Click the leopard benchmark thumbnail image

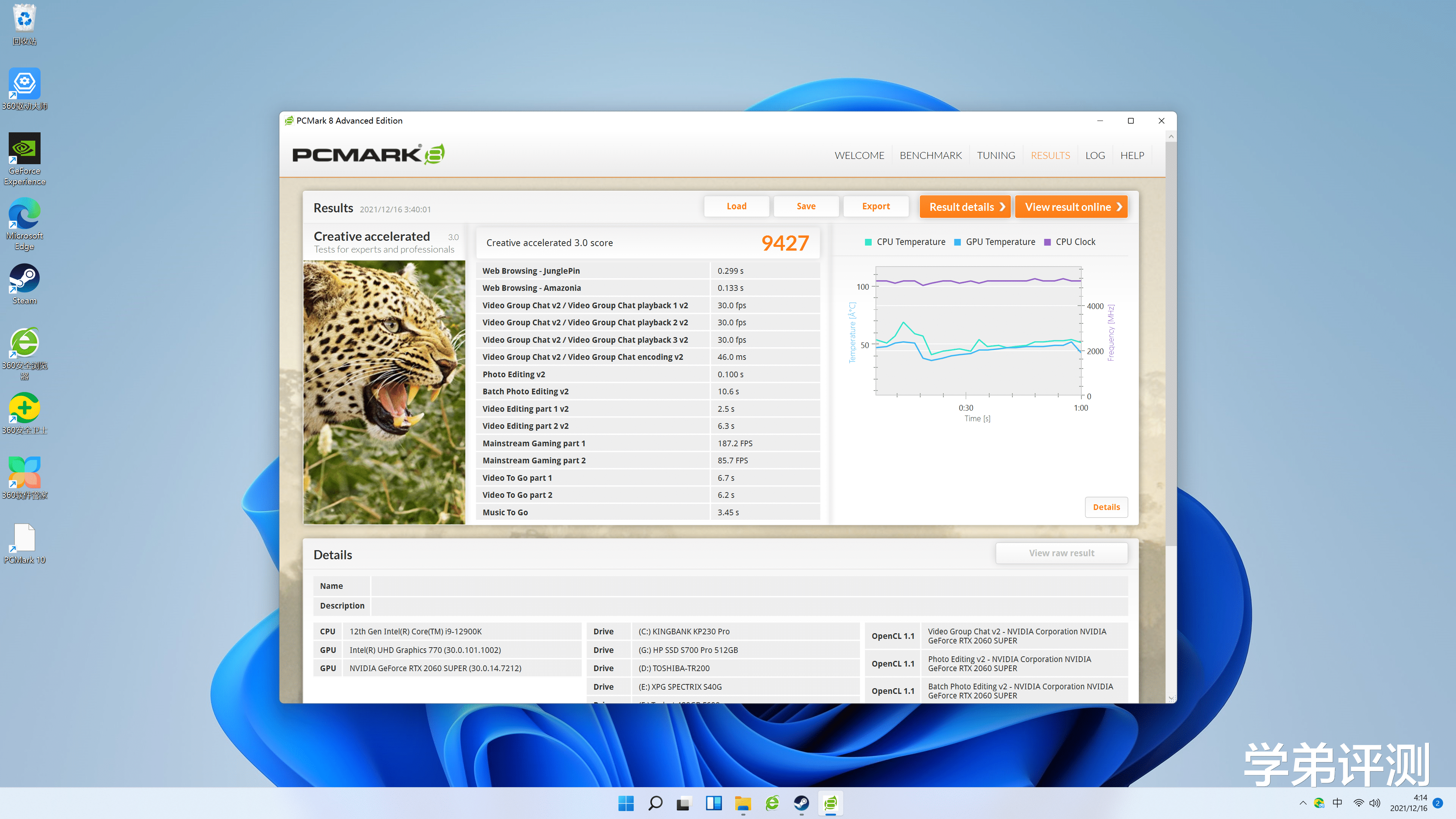(384, 392)
